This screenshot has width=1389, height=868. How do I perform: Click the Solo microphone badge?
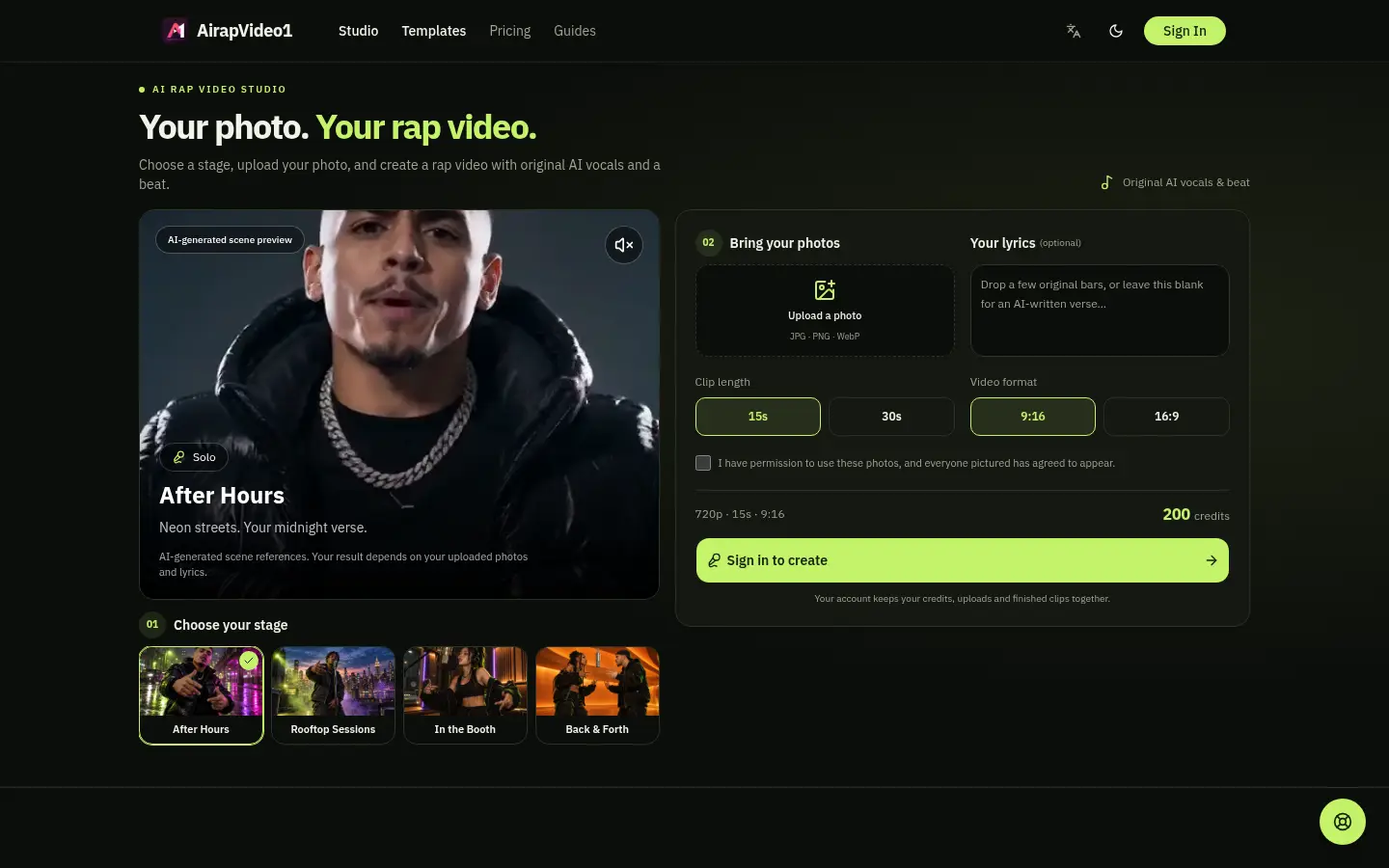pos(194,457)
